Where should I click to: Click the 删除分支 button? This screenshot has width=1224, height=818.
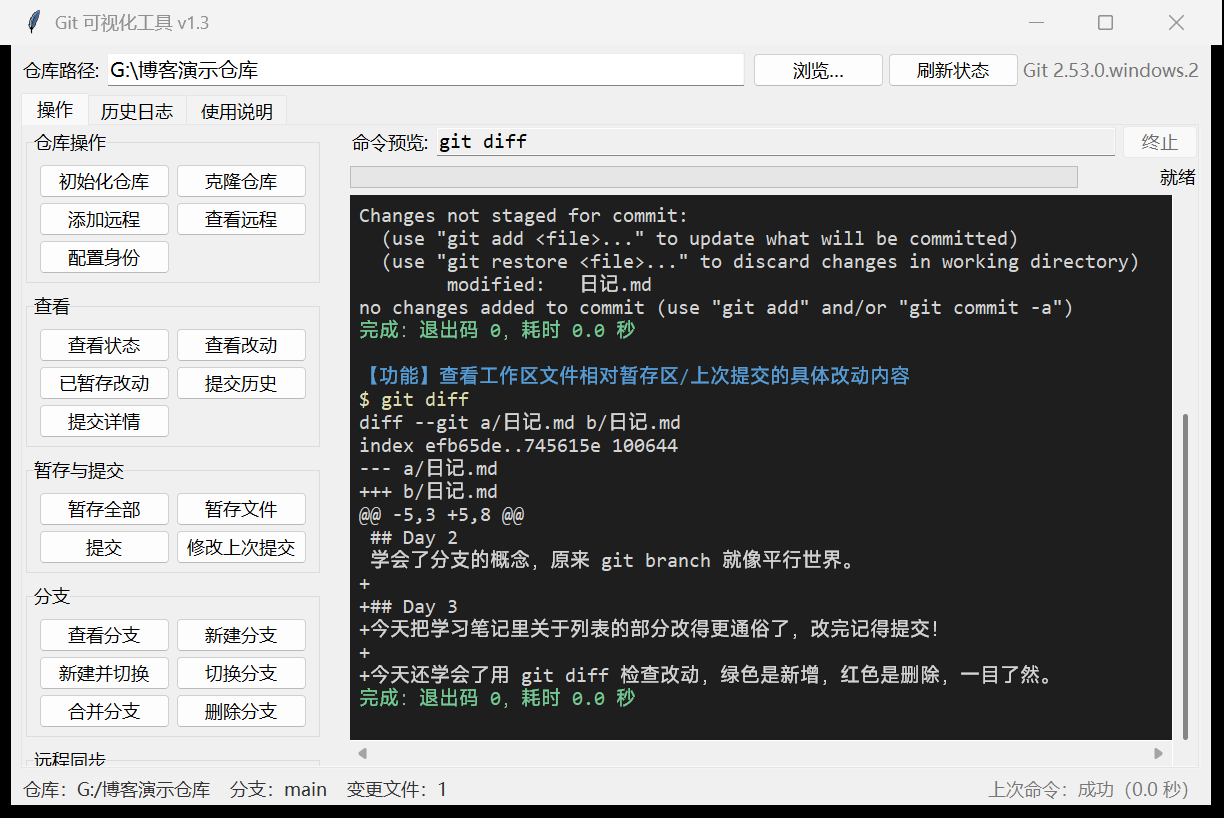click(x=241, y=712)
